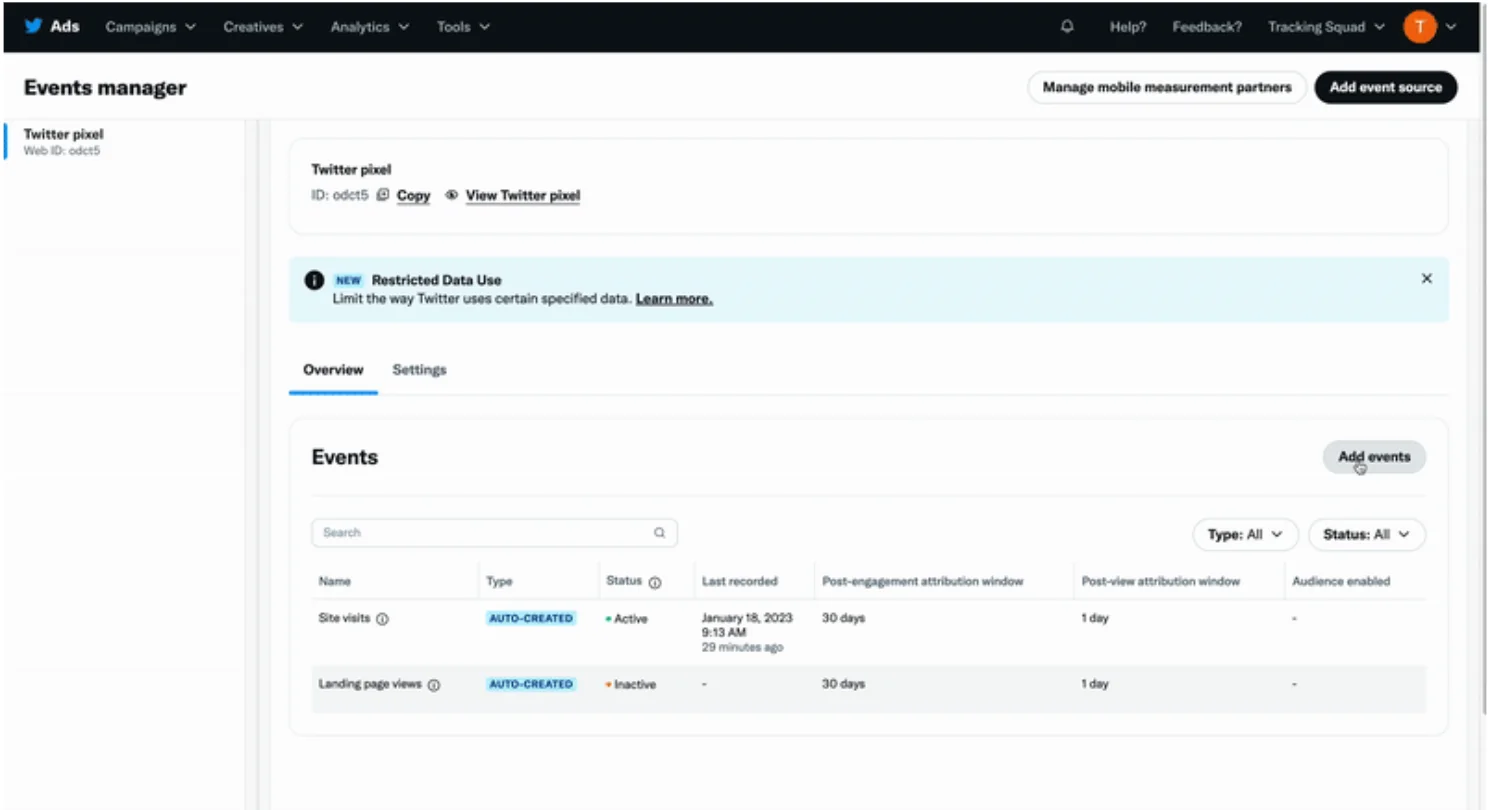Switch to the Settings tab
Viewport: 1488px width, 810px height.
coord(419,370)
